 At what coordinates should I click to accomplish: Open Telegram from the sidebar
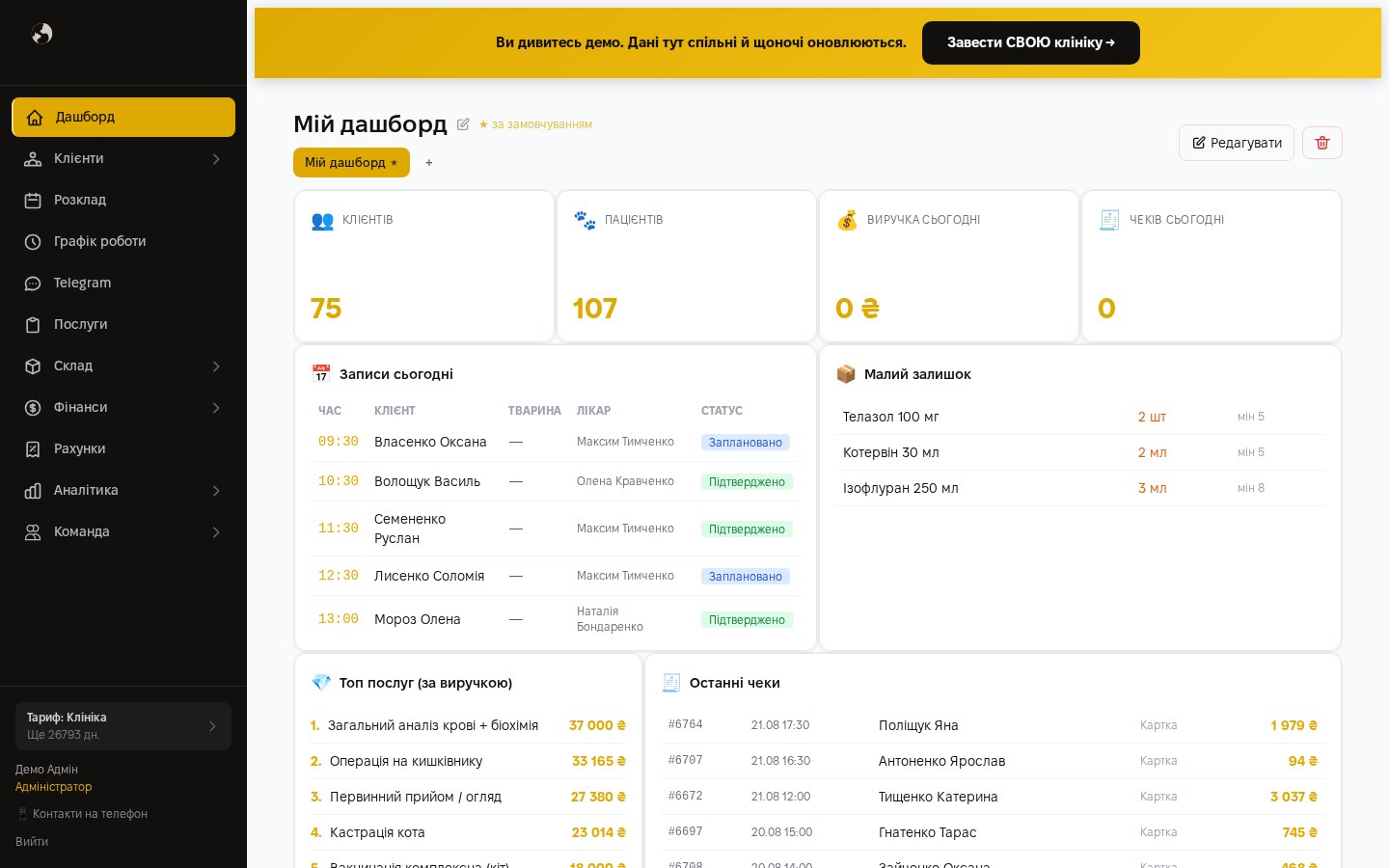(x=123, y=283)
